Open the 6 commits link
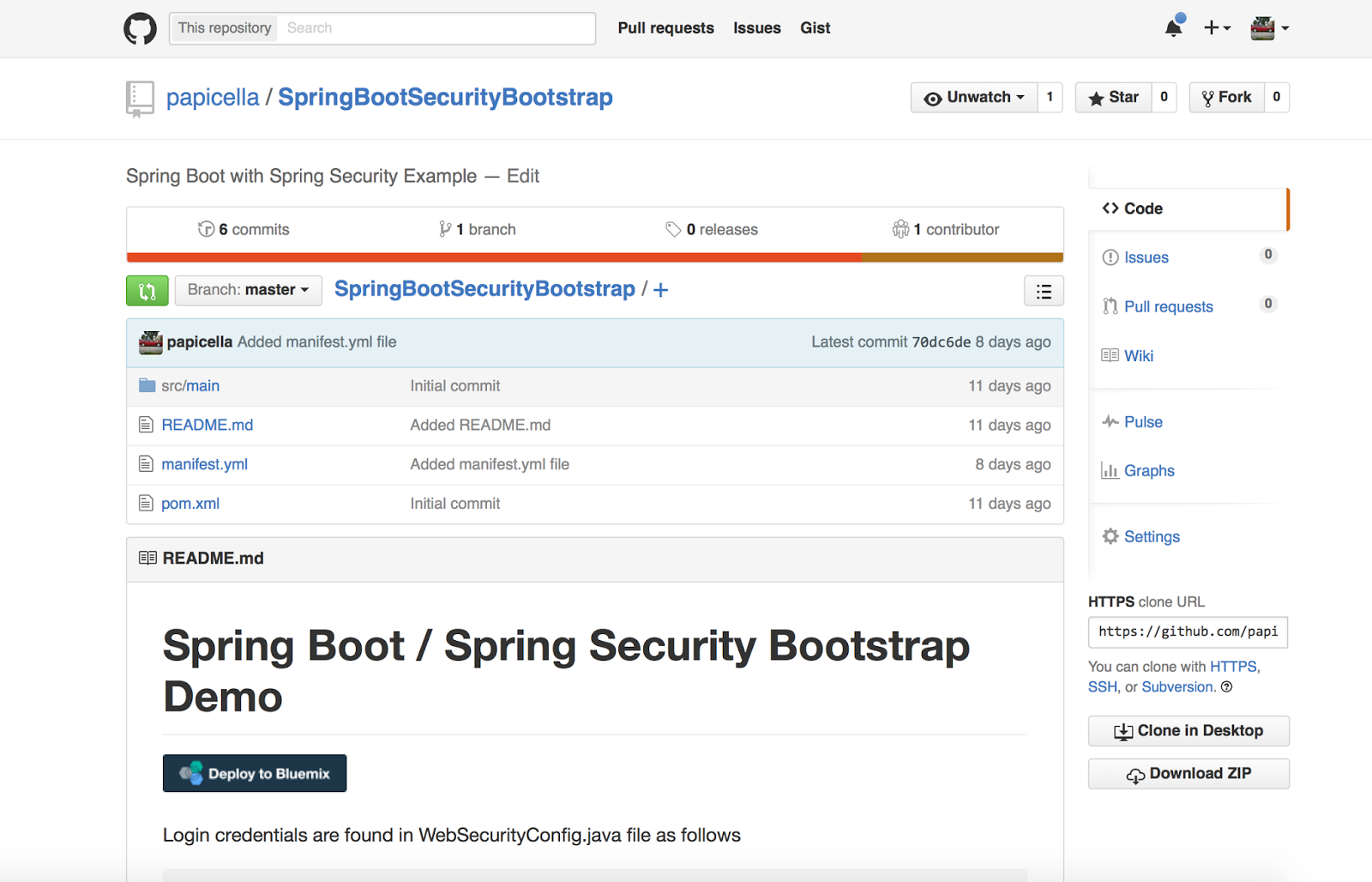 click(x=244, y=229)
